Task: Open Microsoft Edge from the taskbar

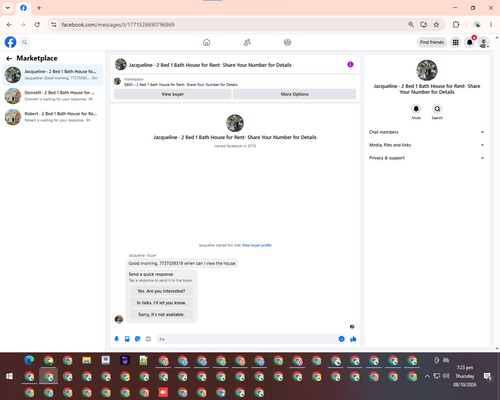Action: pyautogui.click(x=29, y=360)
